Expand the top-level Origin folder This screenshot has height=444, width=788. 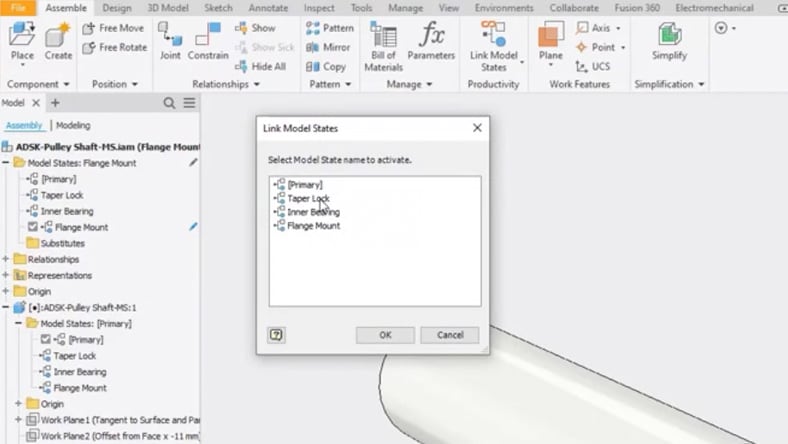6,291
